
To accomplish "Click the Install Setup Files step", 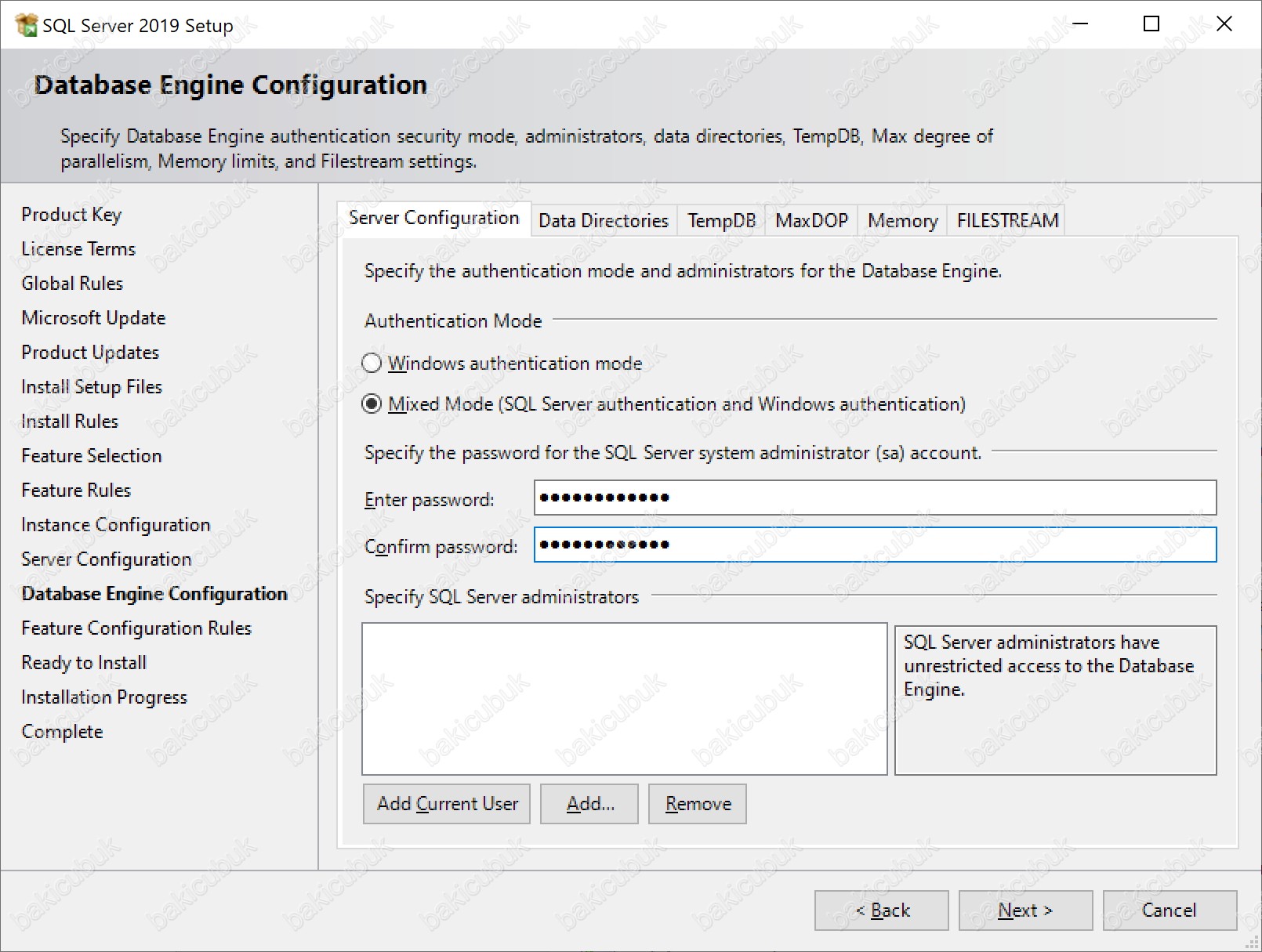I will tap(92, 387).
